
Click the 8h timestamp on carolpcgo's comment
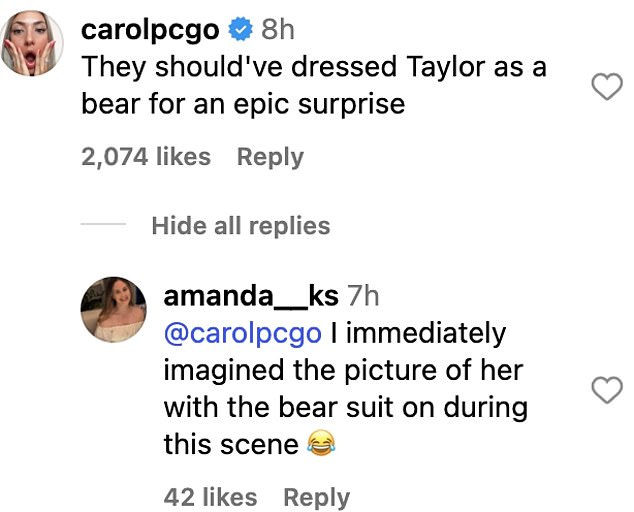279,31
